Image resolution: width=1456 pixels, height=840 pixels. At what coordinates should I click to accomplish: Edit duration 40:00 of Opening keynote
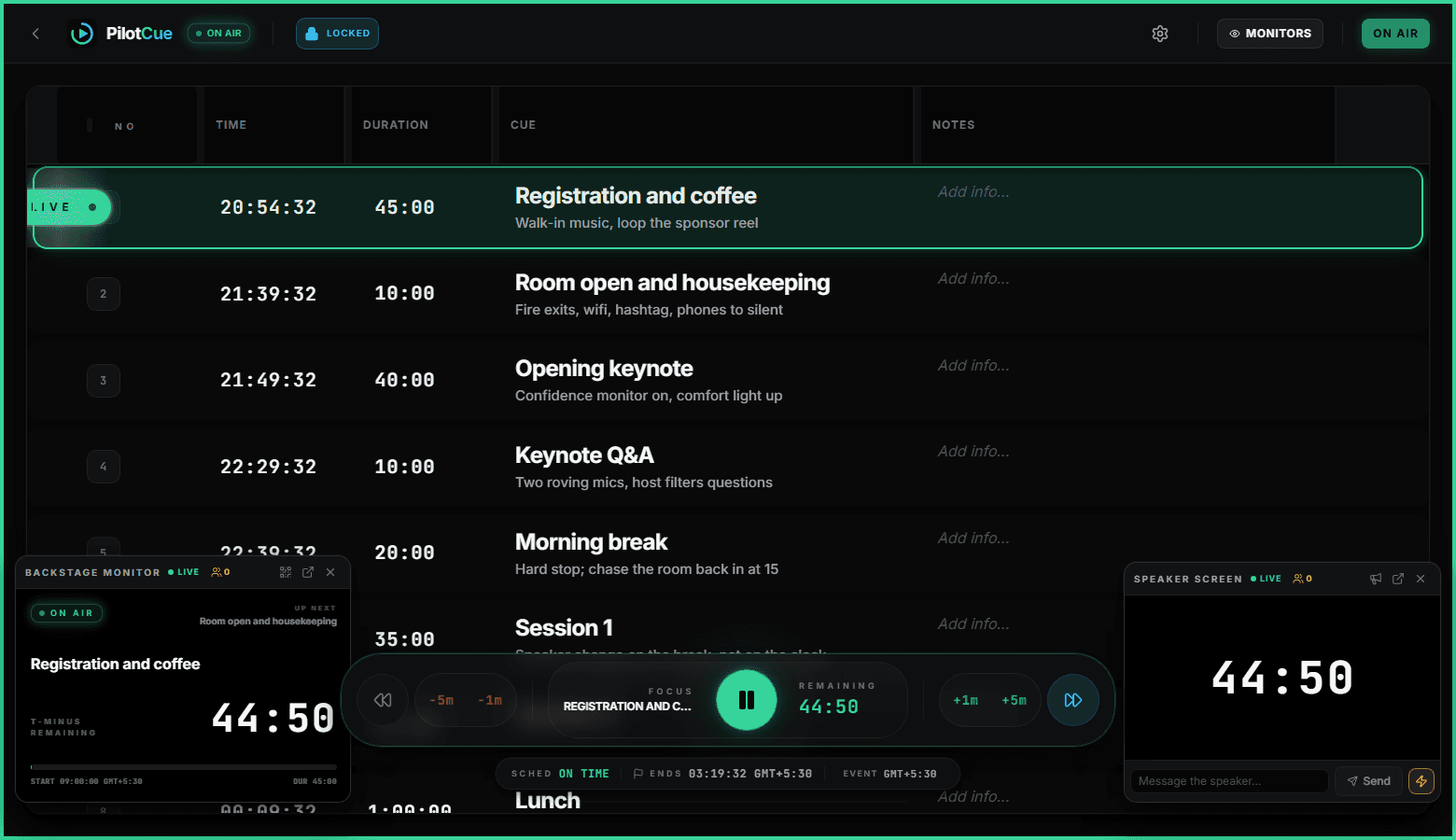tap(404, 380)
